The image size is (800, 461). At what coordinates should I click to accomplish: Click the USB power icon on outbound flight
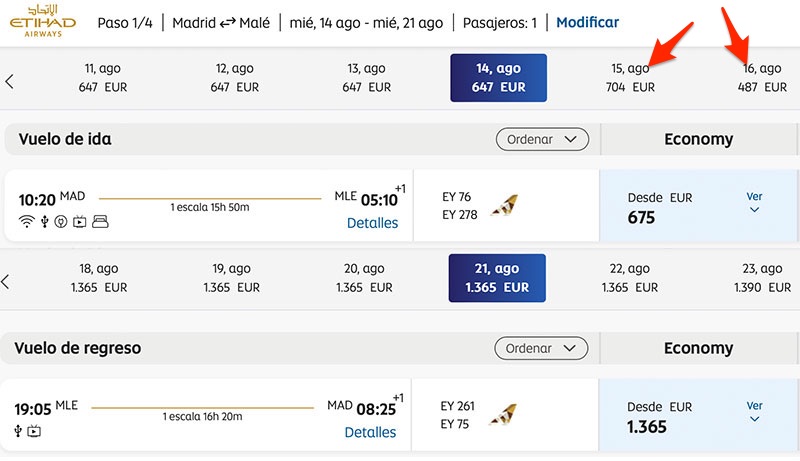(x=45, y=222)
